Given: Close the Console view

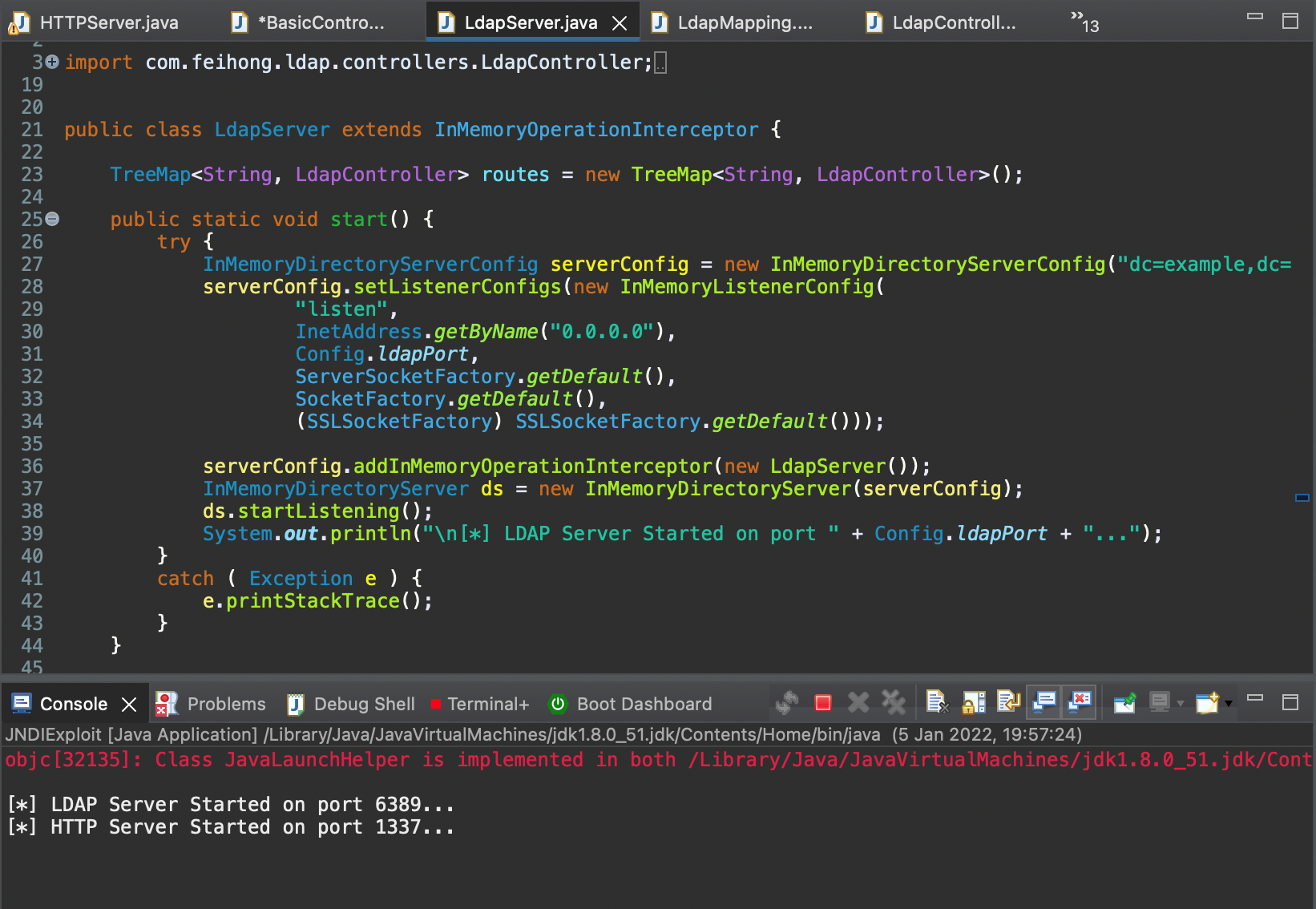Looking at the screenshot, I should click(x=129, y=704).
